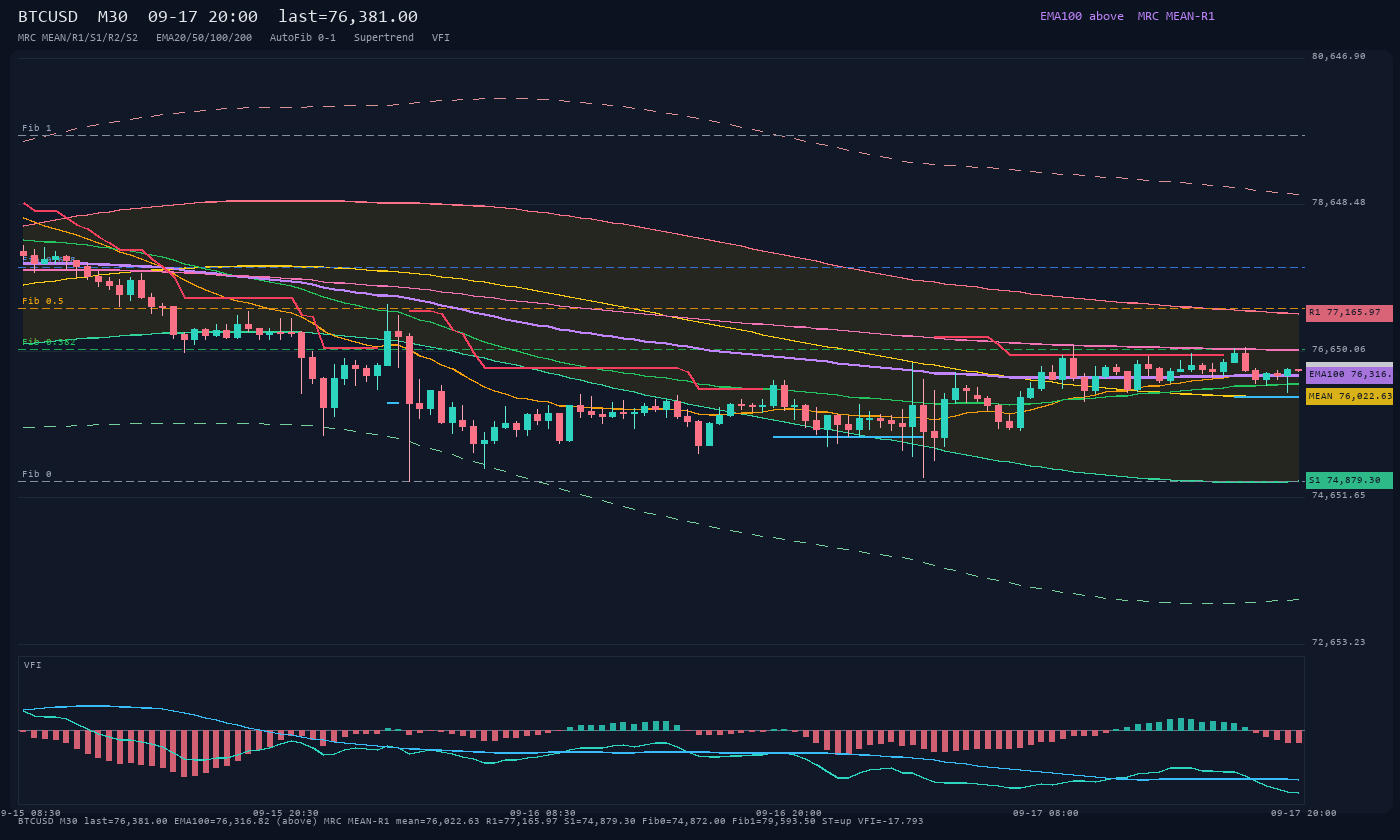The width and height of the screenshot is (1400, 840).
Task: Select the 72,653.23 price axis label
Action: [x=1338, y=642]
